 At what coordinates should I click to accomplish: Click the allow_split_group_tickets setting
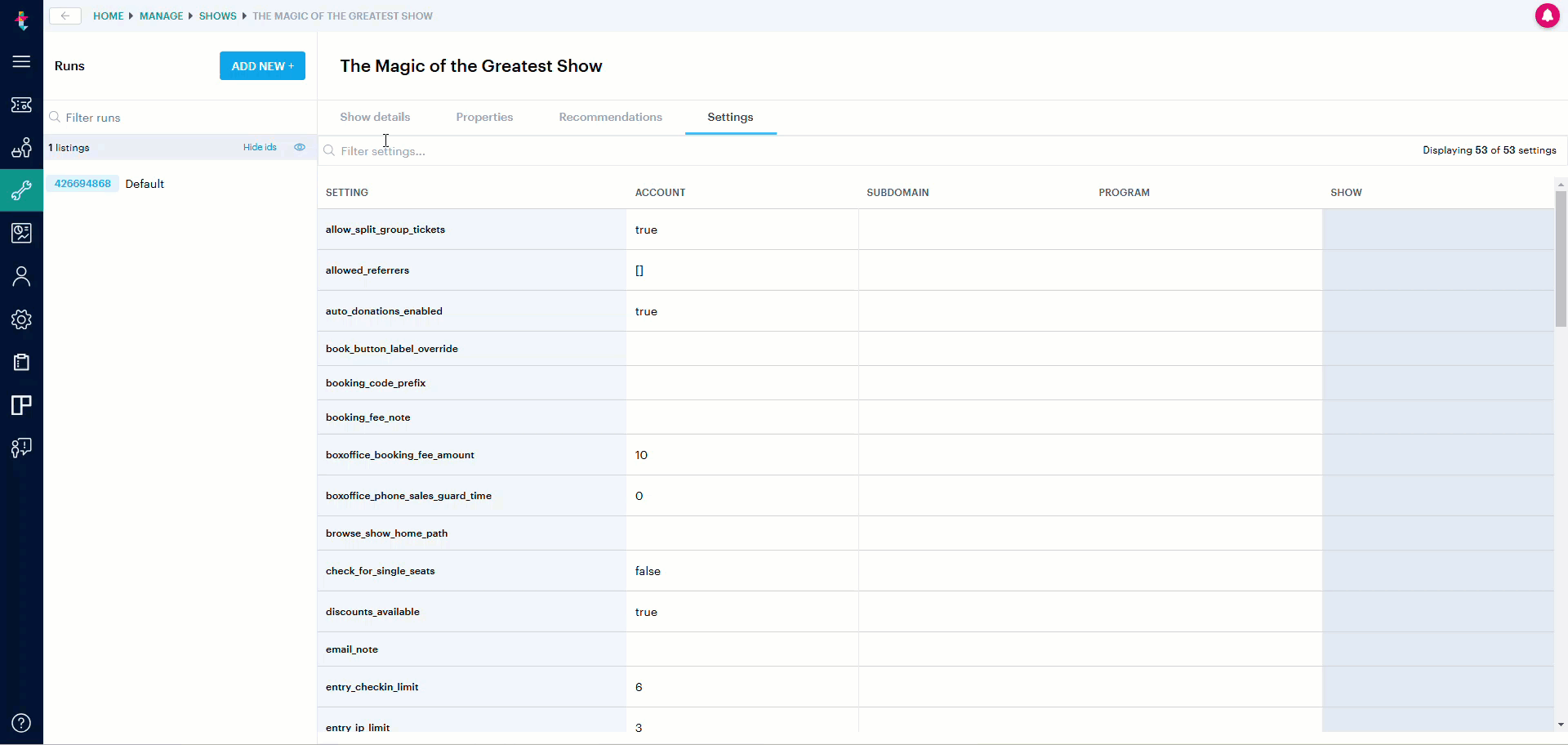coord(385,230)
